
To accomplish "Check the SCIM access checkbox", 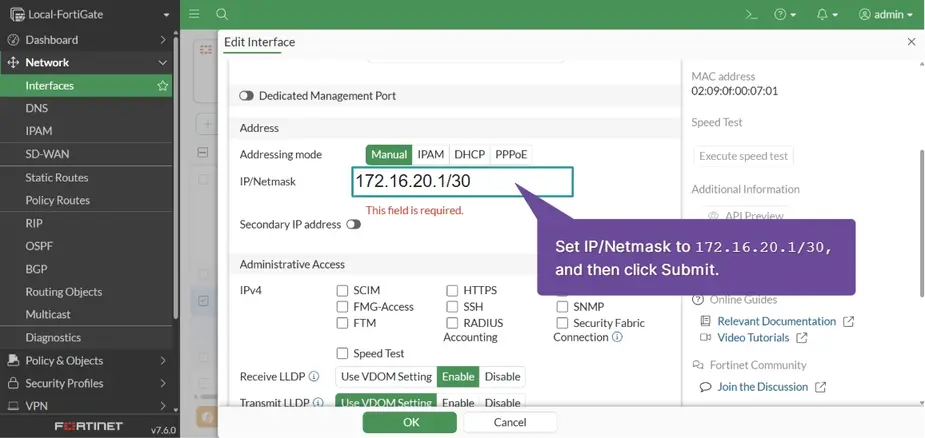I will (342, 290).
